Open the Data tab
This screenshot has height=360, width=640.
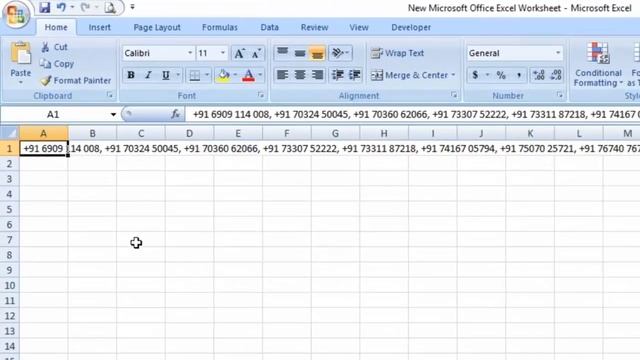click(x=269, y=27)
